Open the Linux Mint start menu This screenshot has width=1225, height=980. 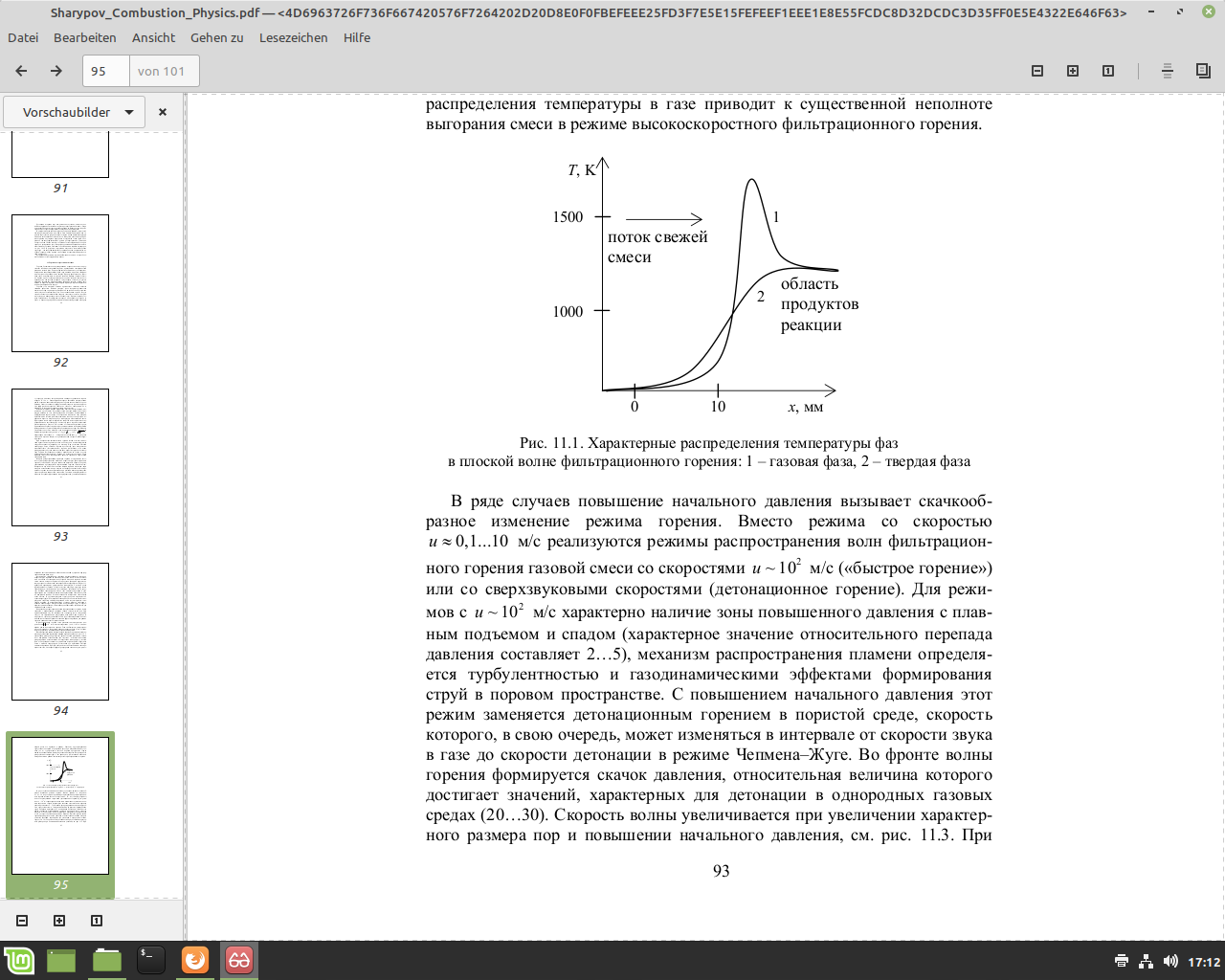click(x=18, y=960)
